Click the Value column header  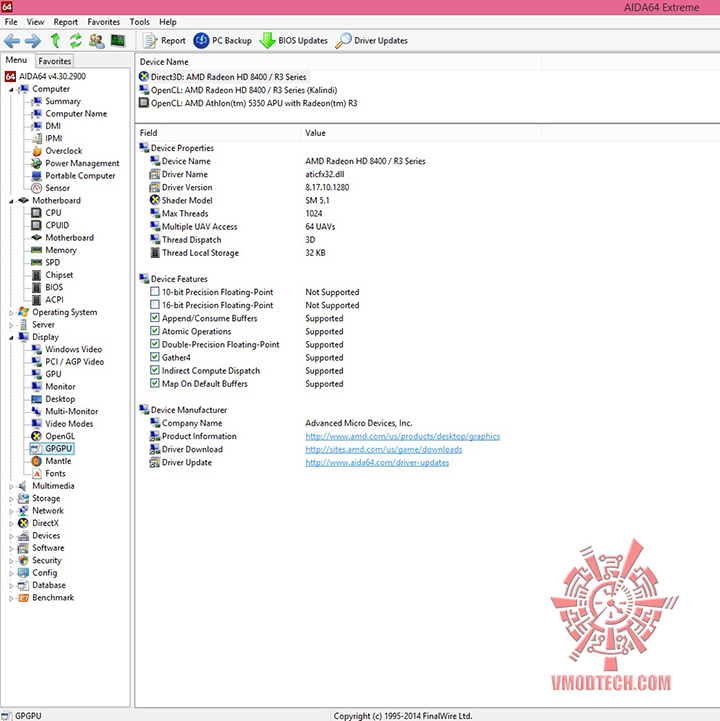tap(422, 133)
